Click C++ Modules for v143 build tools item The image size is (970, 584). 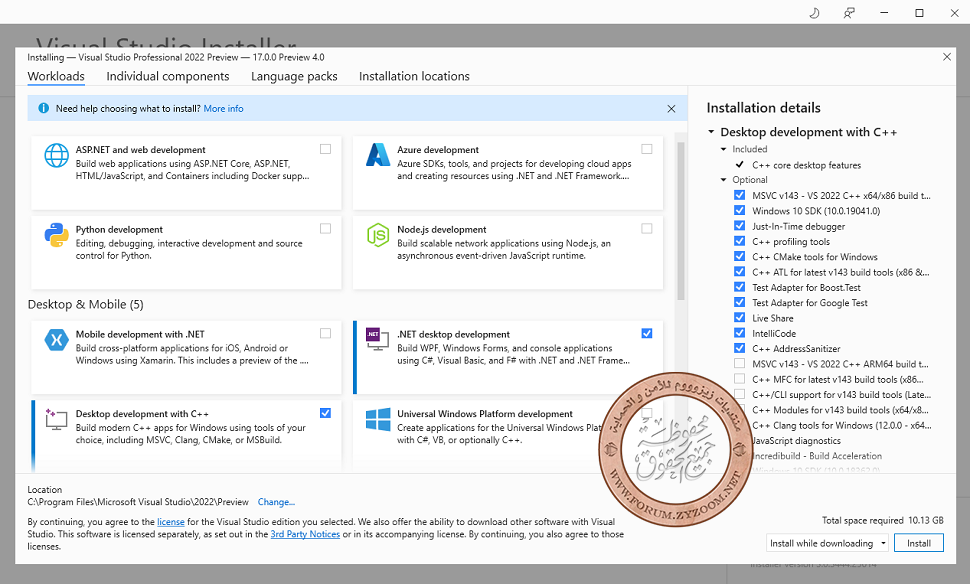(840, 410)
